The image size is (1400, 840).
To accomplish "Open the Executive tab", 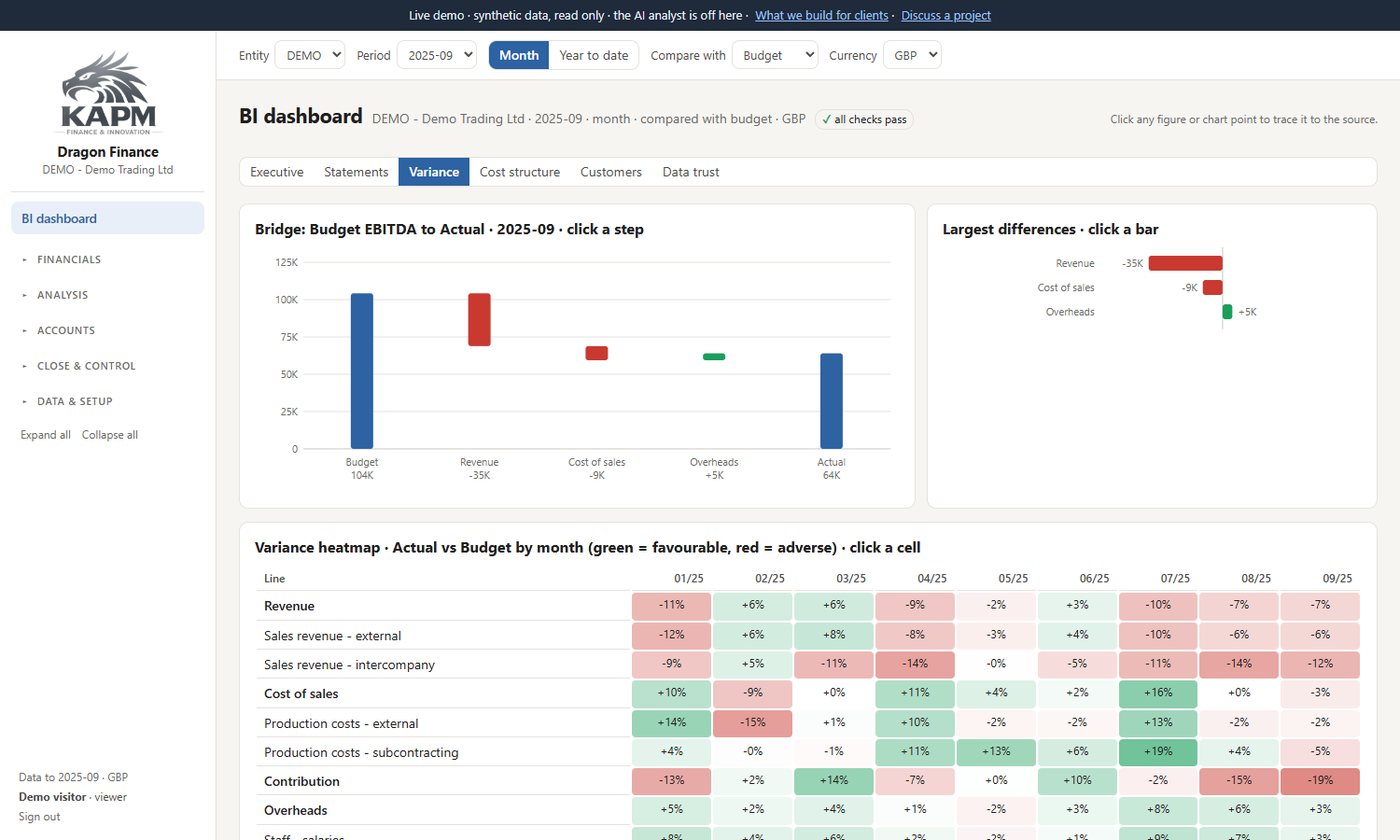I will (x=277, y=172).
